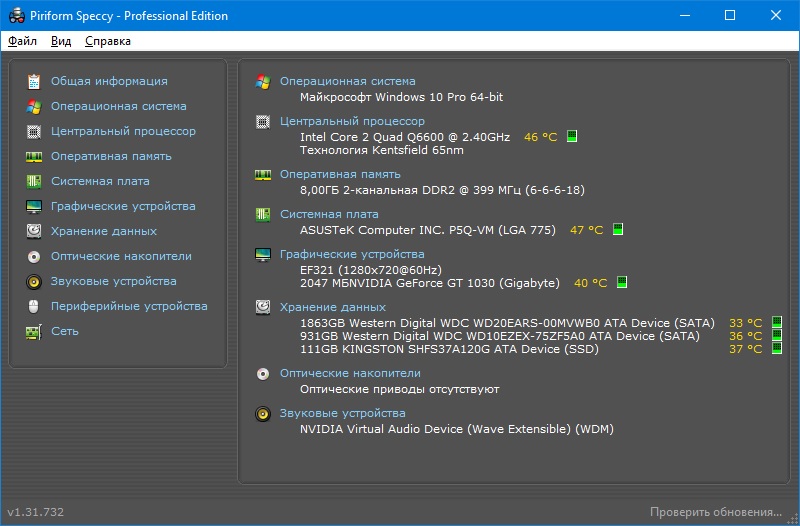Click the network card icon beside Сеть
The image size is (800, 526).
tap(34, 332)
